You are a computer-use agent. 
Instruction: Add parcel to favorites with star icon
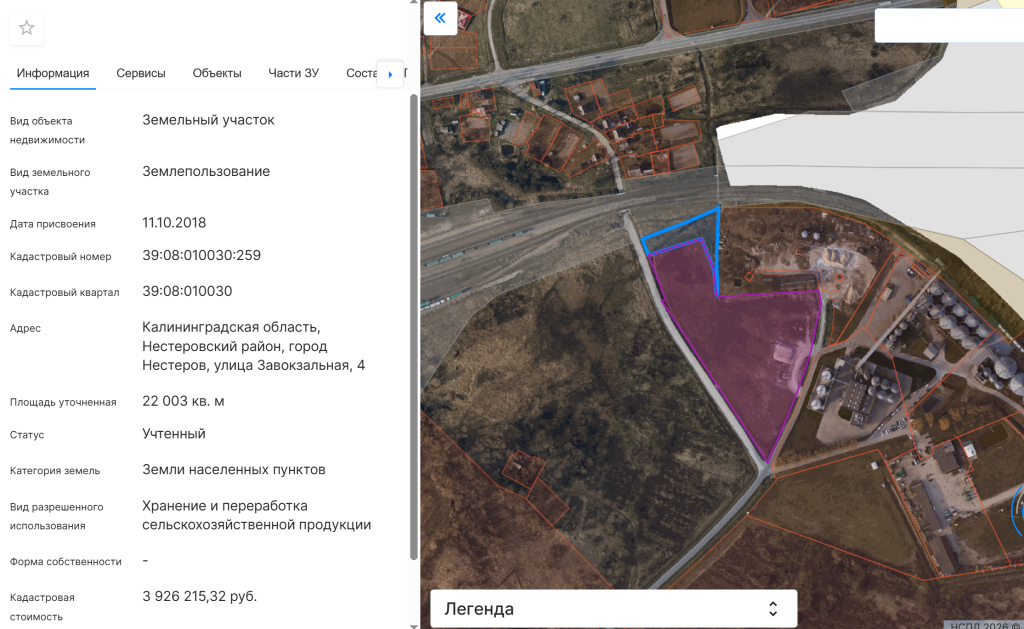[x=27, y=28]
